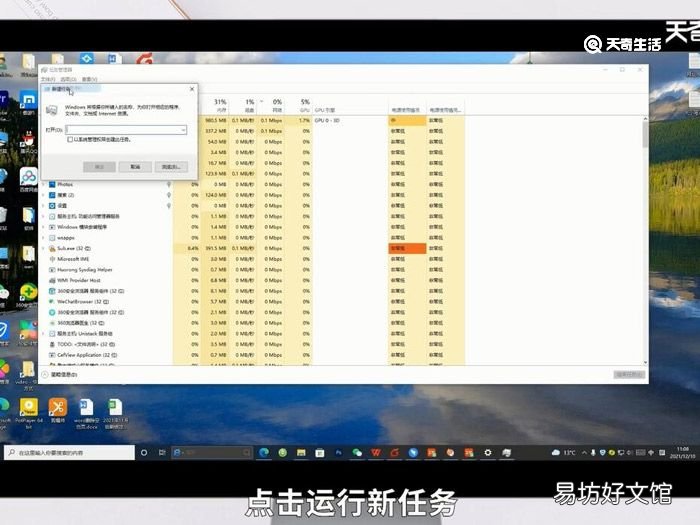The width and height of the screenshot is (700, 525).
Task: Open WPS Office from the taskbar
Action: (376, 453)
